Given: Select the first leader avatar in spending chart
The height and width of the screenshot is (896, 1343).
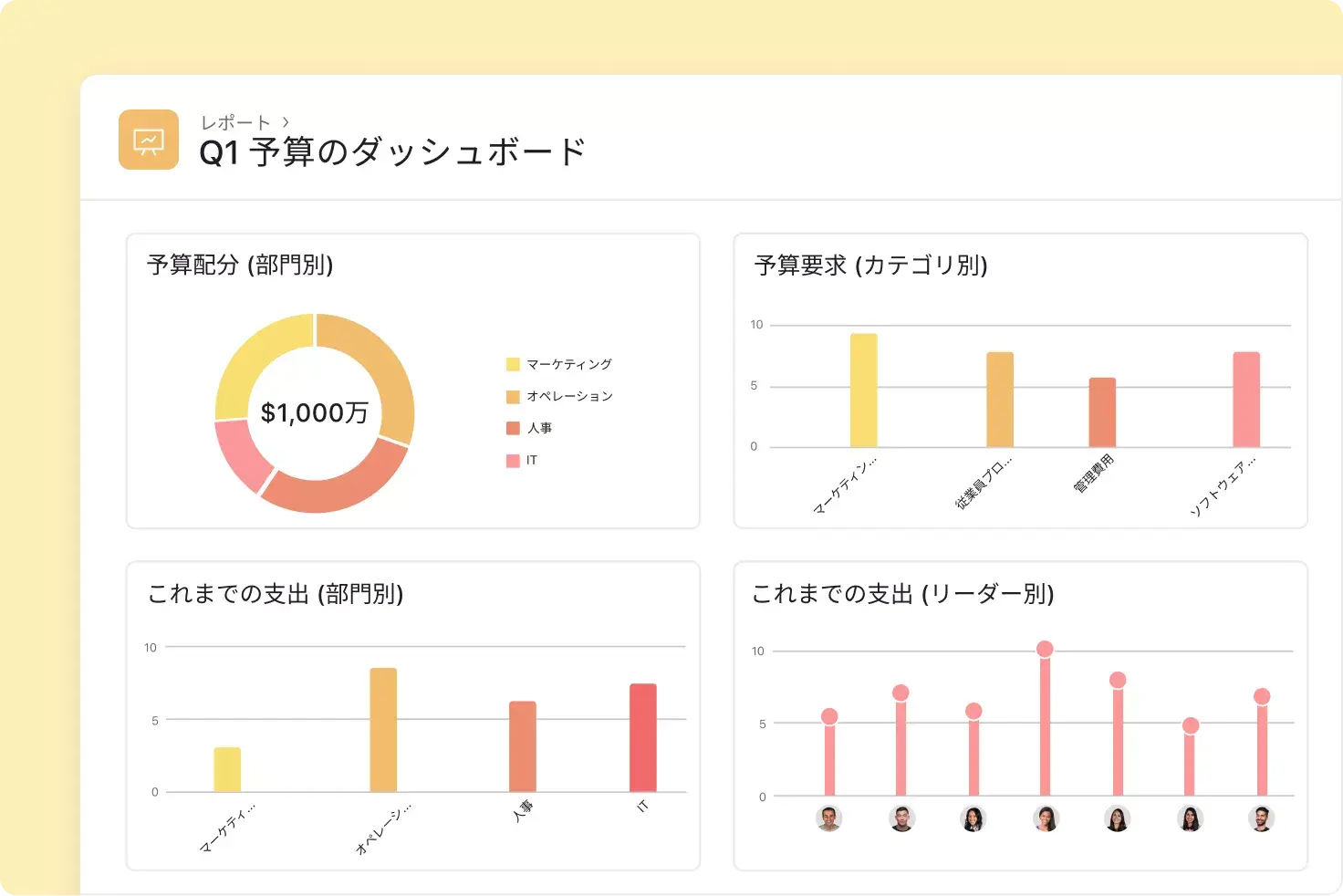Looking at the screenshot, I should point(828,819).
